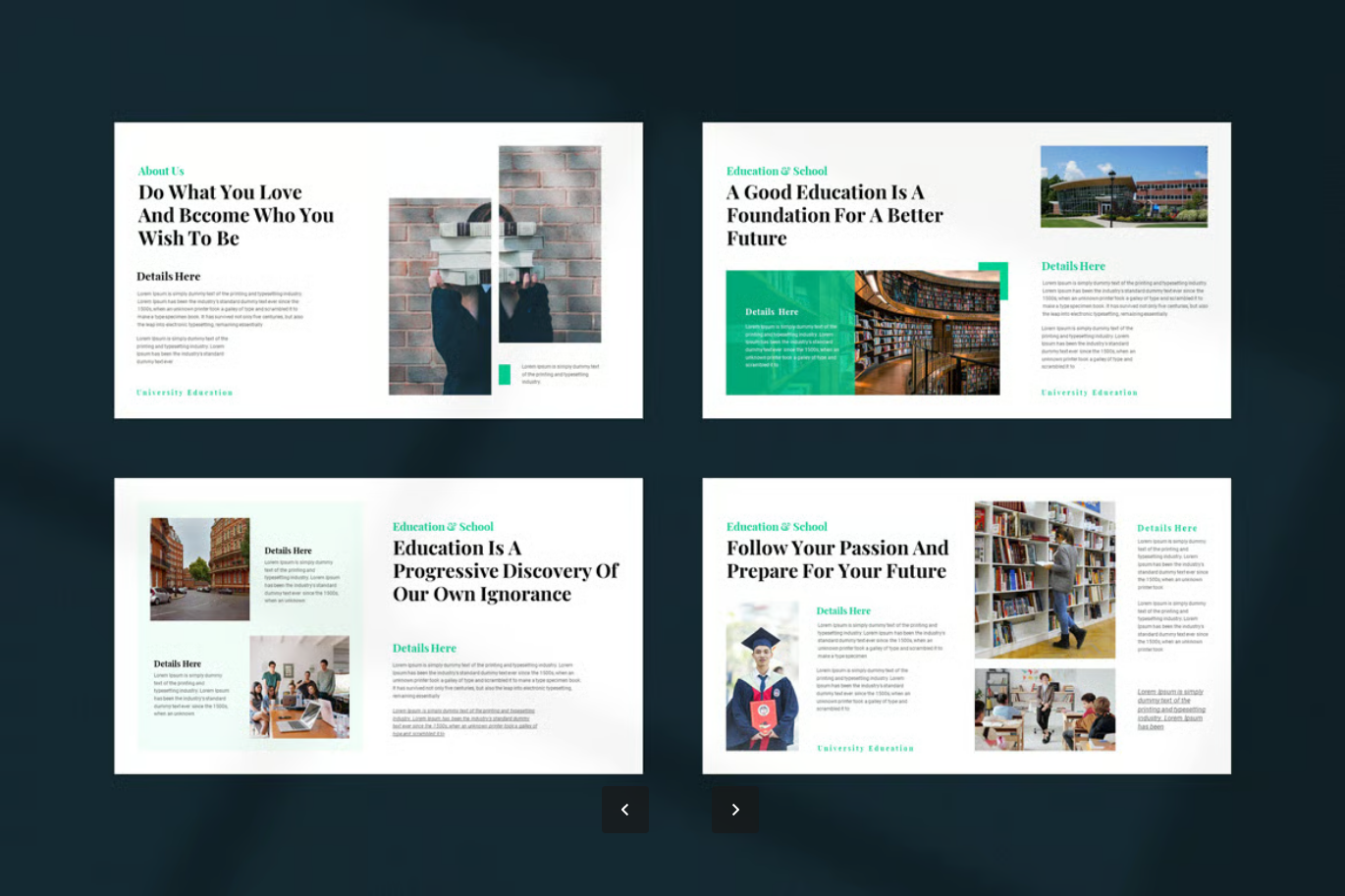Select 'University Education' footer on fourth slide
The image size is (1345, 896).
click(865, 749)
